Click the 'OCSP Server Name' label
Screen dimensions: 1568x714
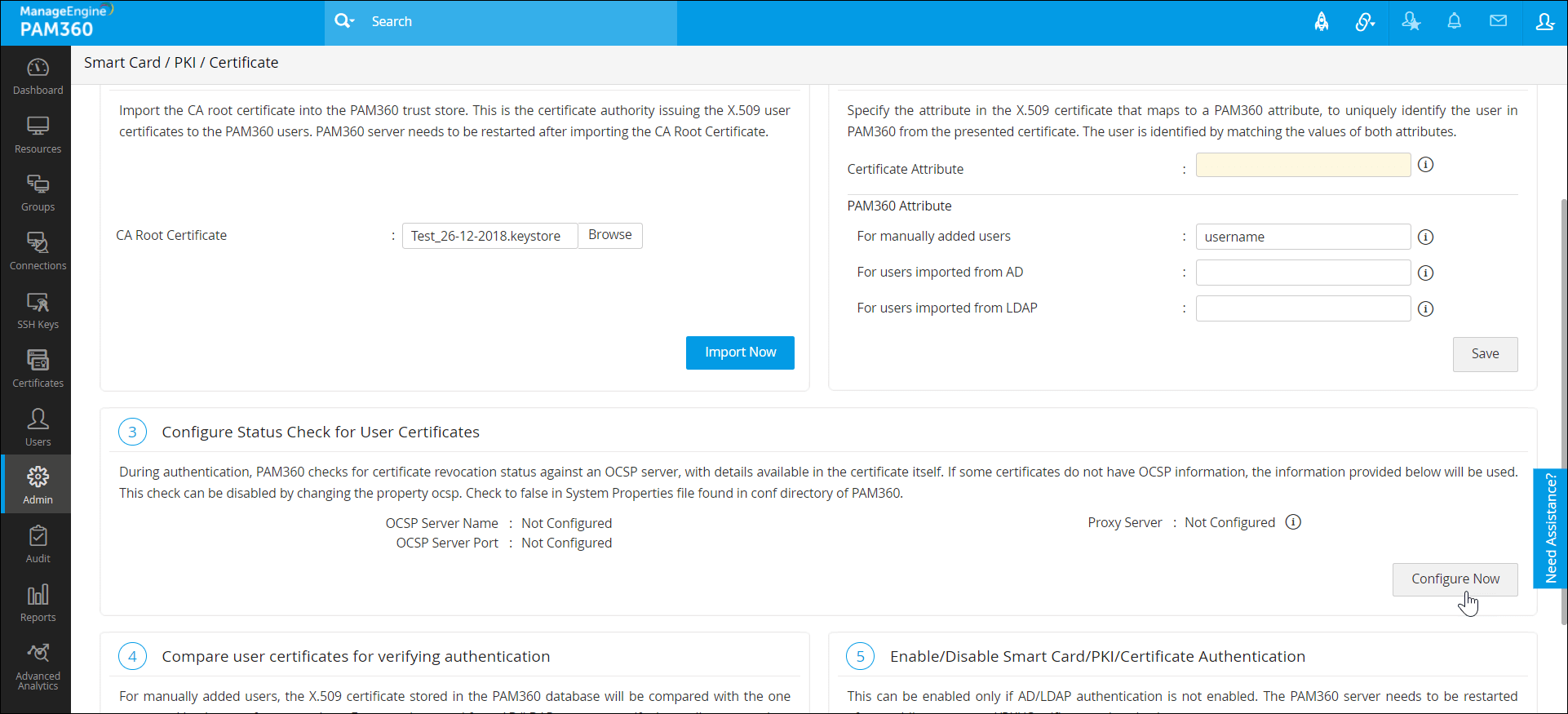click(x=441, y=523)
